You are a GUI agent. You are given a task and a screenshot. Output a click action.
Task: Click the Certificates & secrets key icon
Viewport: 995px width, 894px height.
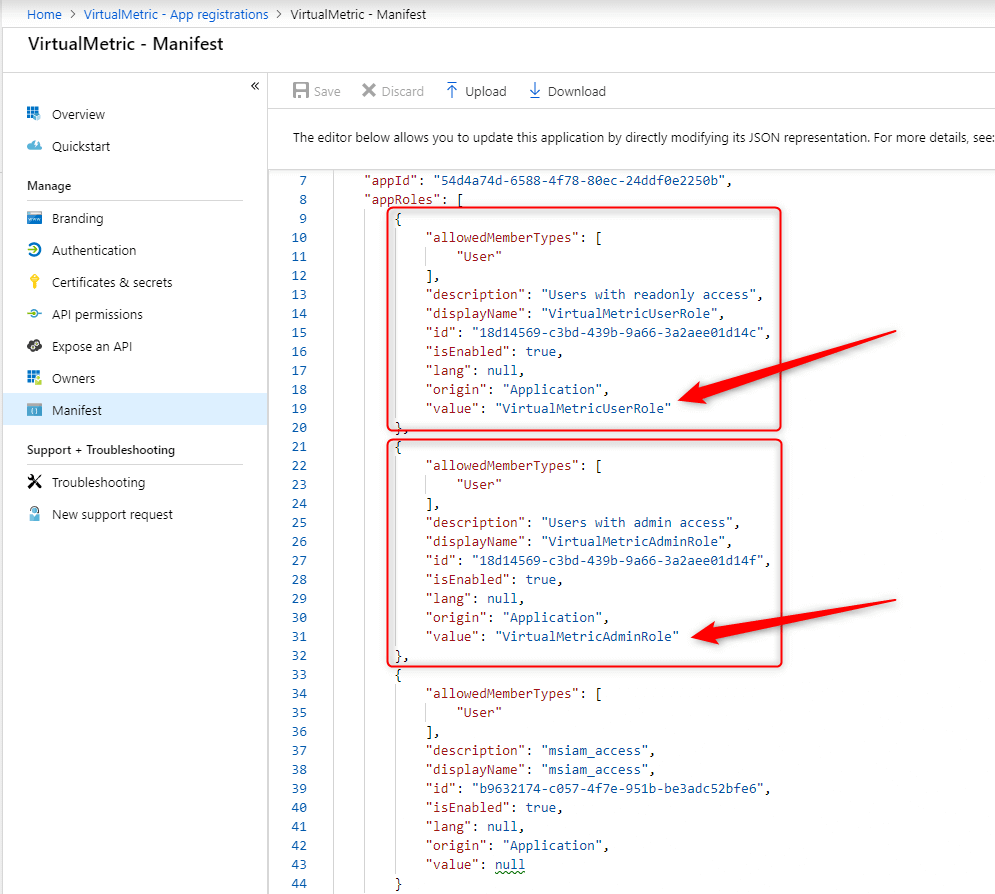click(34, 282)
